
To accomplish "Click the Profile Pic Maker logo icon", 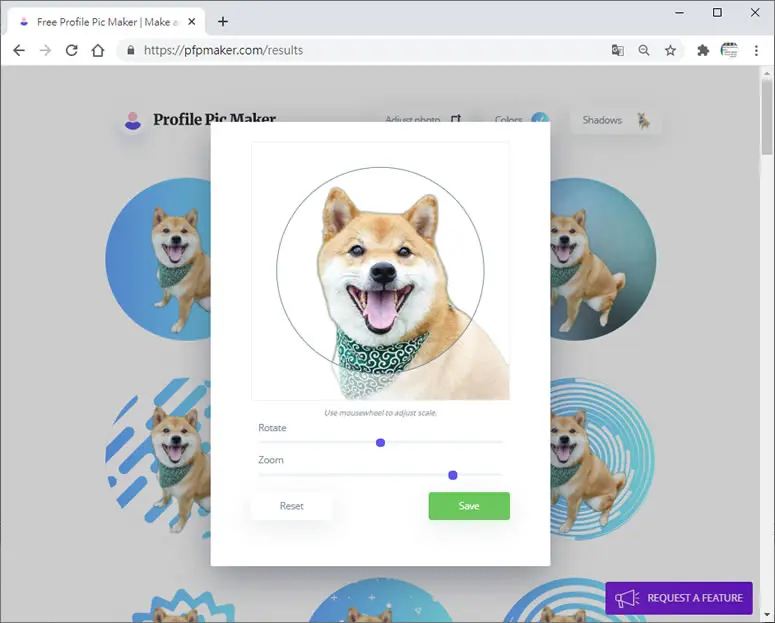I will (x=132, y=120).
